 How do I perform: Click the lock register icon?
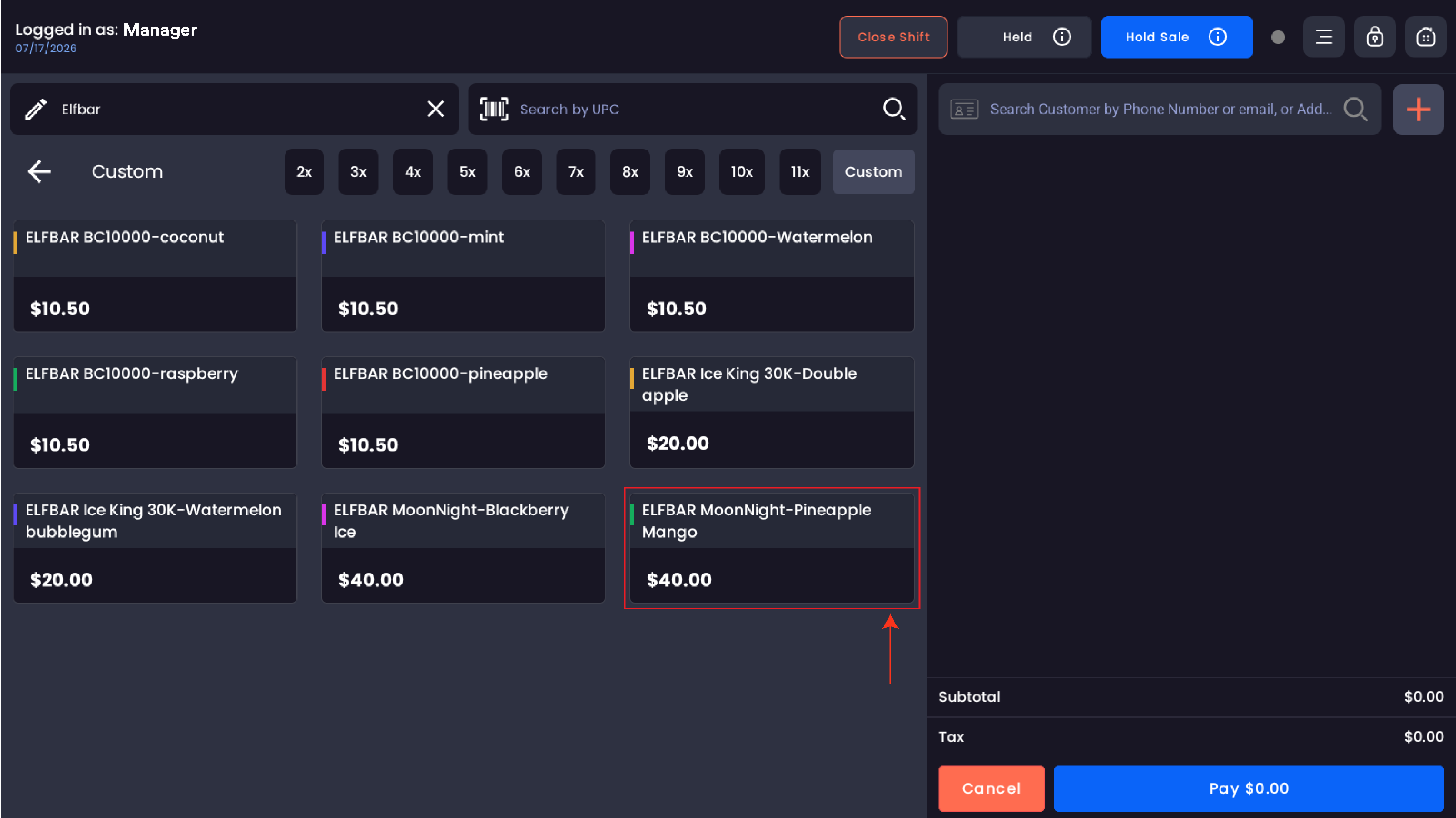click(x=1375, y=37)
